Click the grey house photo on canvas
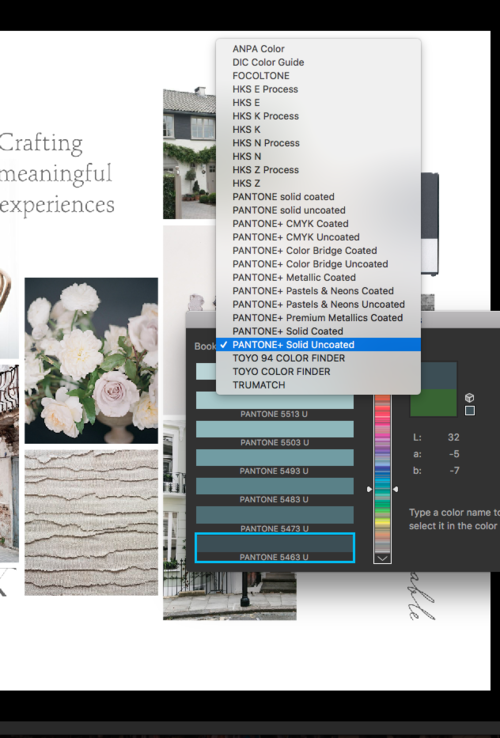500x738 pixels. click(189, 153)
